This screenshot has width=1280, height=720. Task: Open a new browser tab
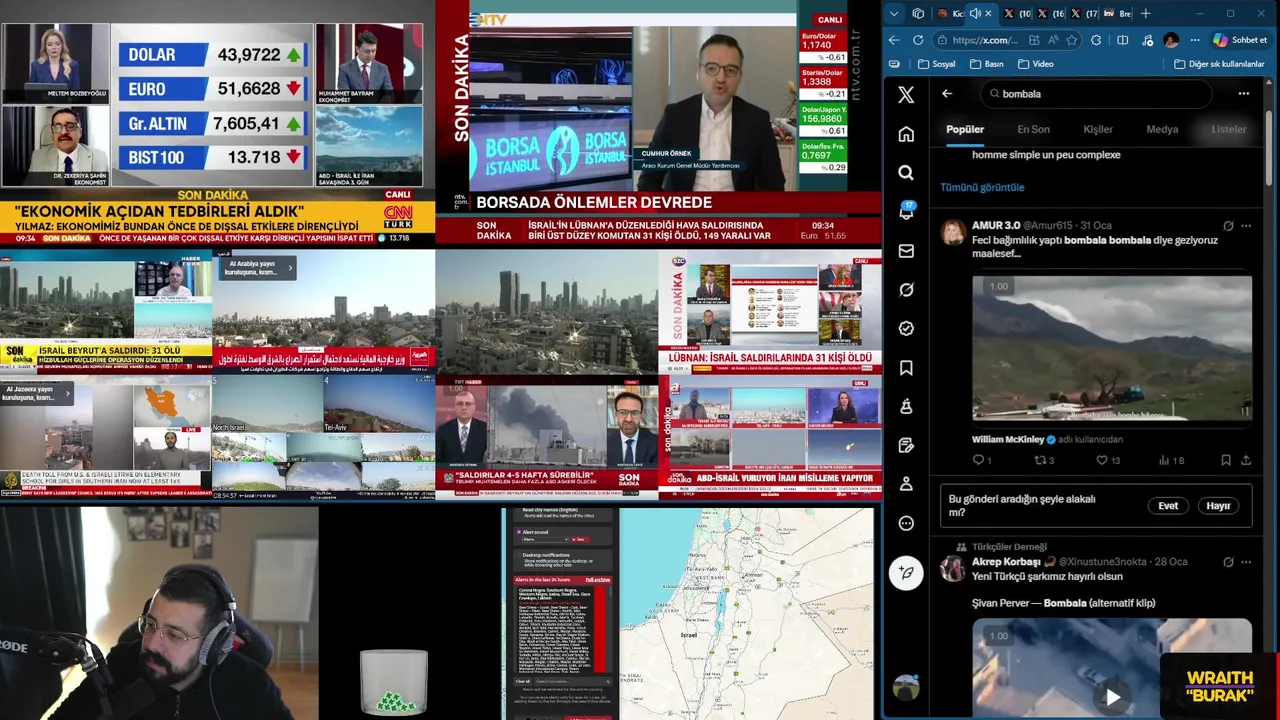coord(1146,14)
